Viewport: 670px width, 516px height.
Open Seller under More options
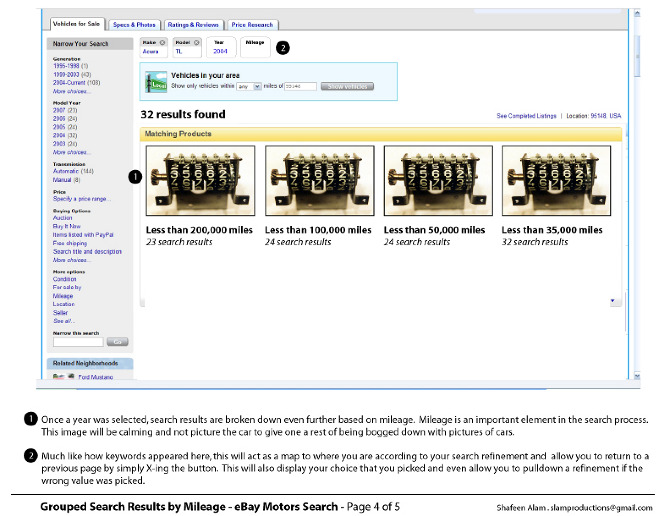[x=60, y=313]
